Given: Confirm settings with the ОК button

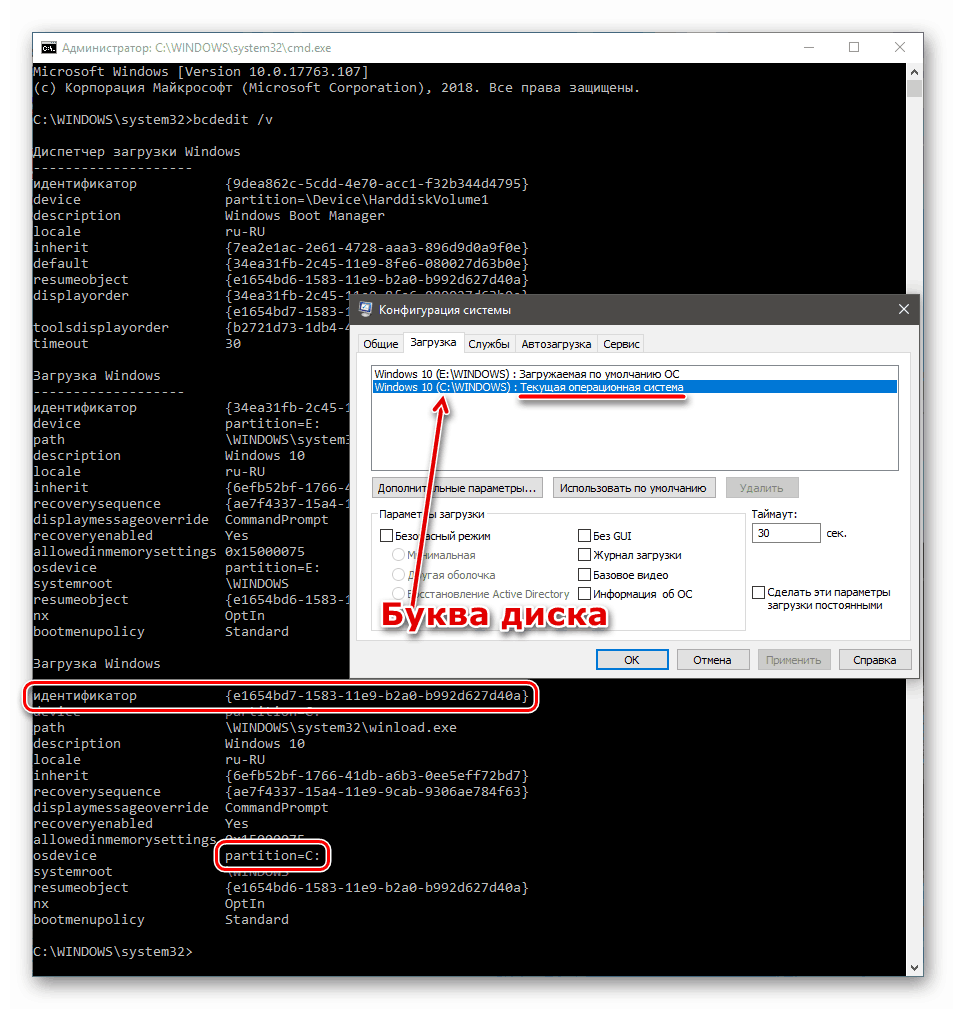Looking at the screenshot, I should (x=632, y=659).
